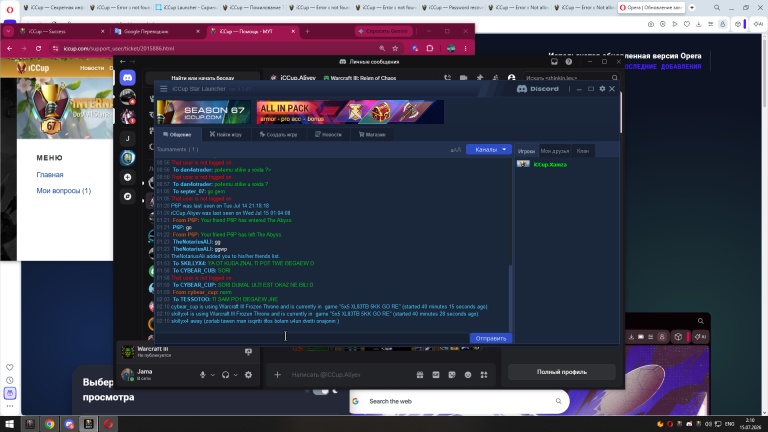Open the Discord help icon
Viewport: 768px width, 432px height.
point(569,62)
